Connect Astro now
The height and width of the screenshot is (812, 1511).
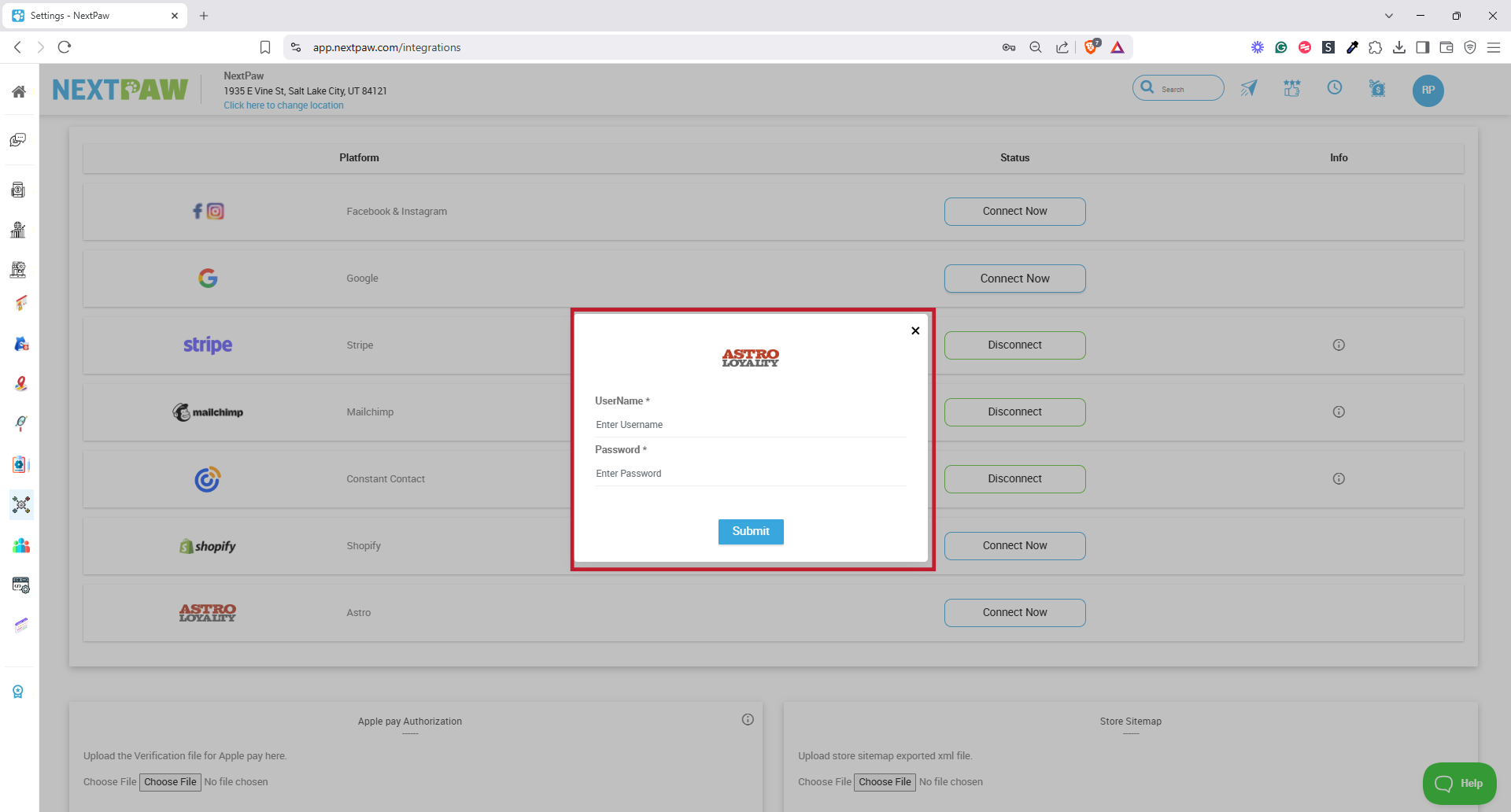point(1014,612)
